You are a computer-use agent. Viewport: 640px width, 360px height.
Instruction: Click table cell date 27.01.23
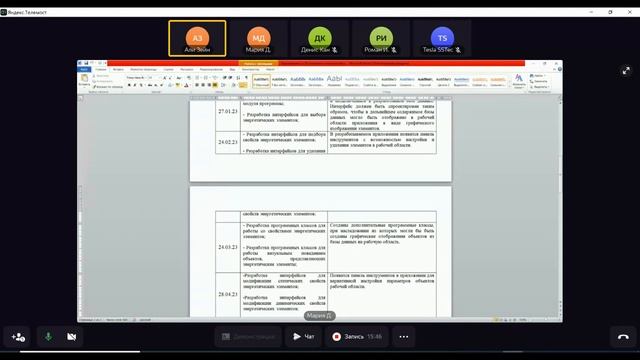click(228, 111)
